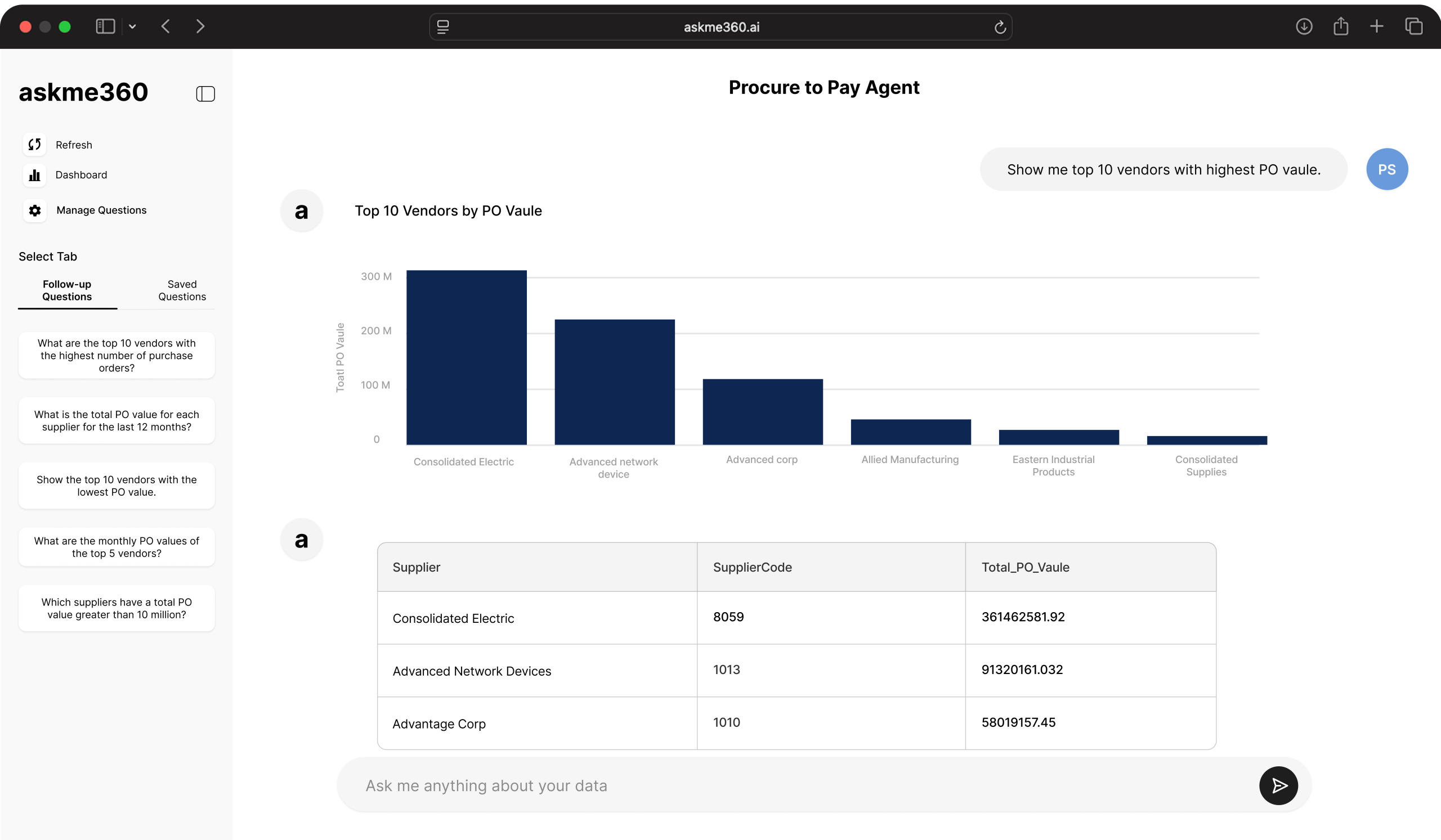The width and height of the screenshot is (1441, 840).
Task: Expand the Safari sidebar dropdown chevron
Action: 132,26
